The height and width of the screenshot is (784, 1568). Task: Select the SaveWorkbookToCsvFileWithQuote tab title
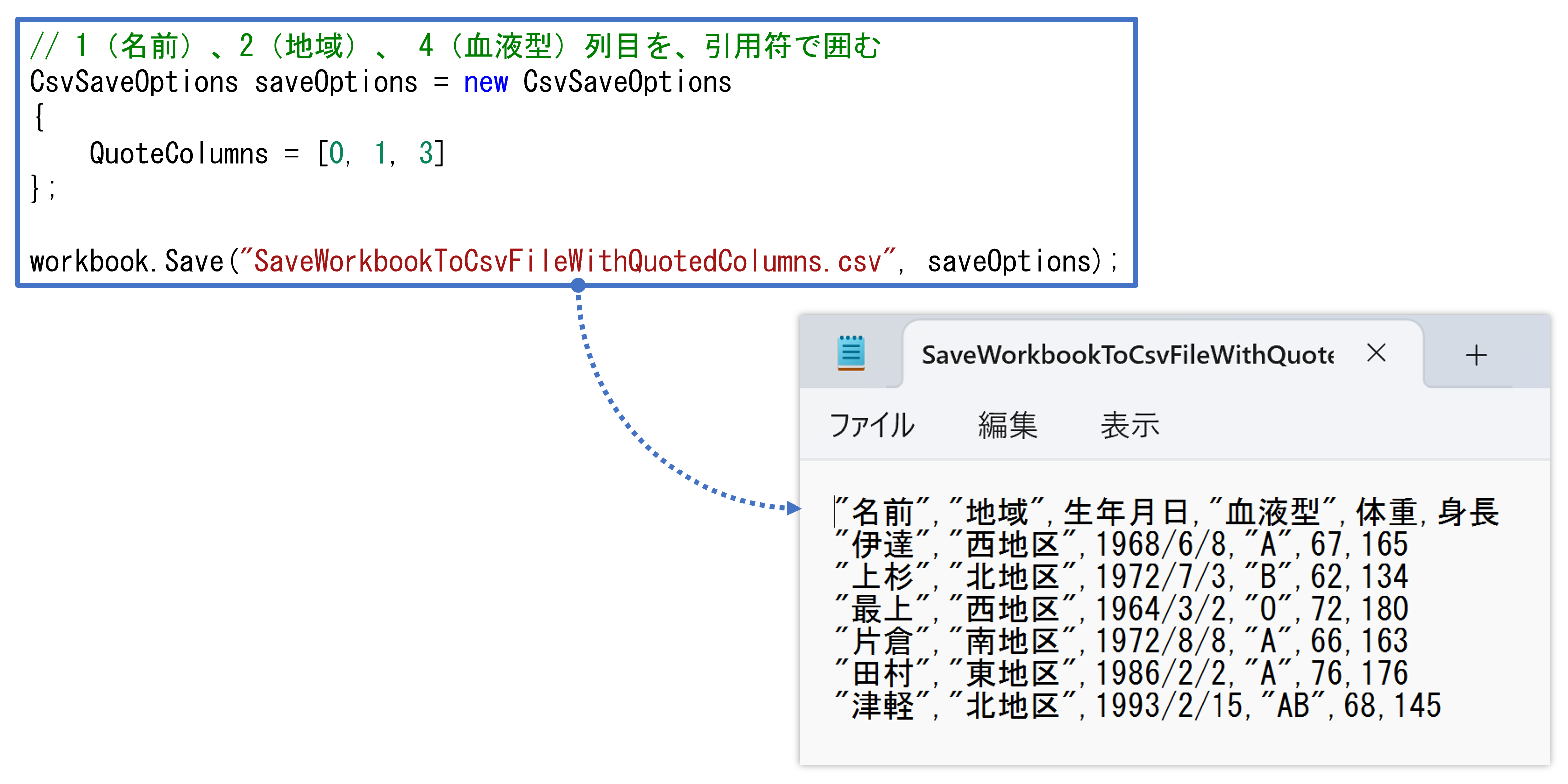click(1127, 355)
